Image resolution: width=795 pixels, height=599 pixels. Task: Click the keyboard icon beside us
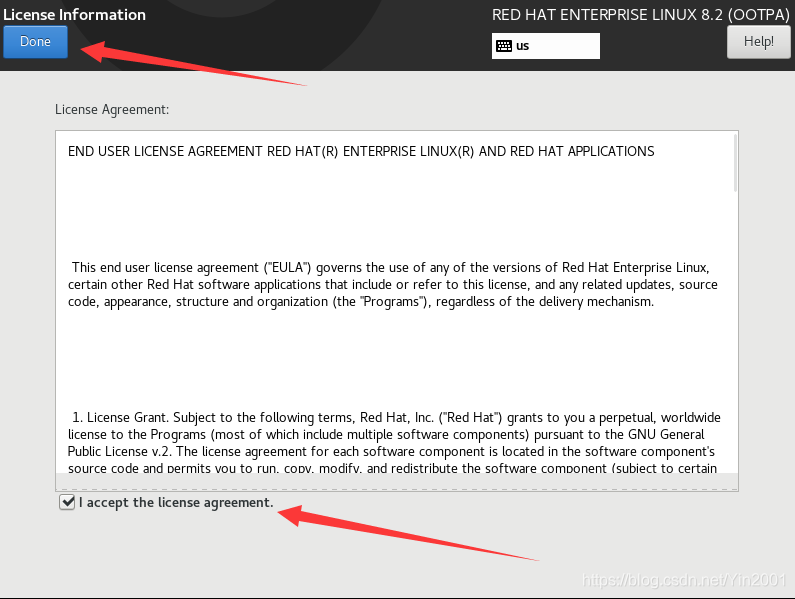tap(503, 46)
